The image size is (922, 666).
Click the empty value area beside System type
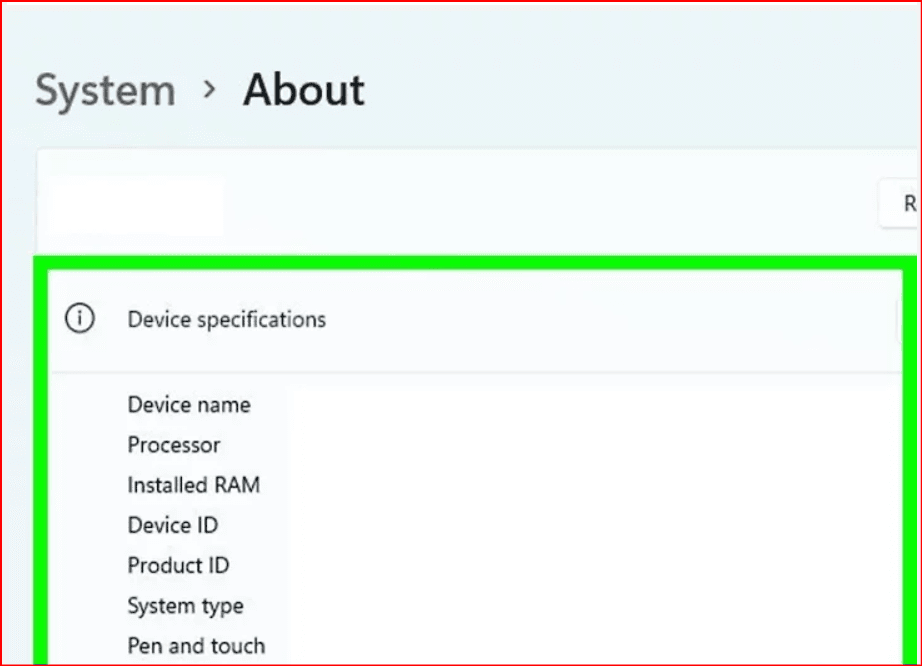click(560, 606)
